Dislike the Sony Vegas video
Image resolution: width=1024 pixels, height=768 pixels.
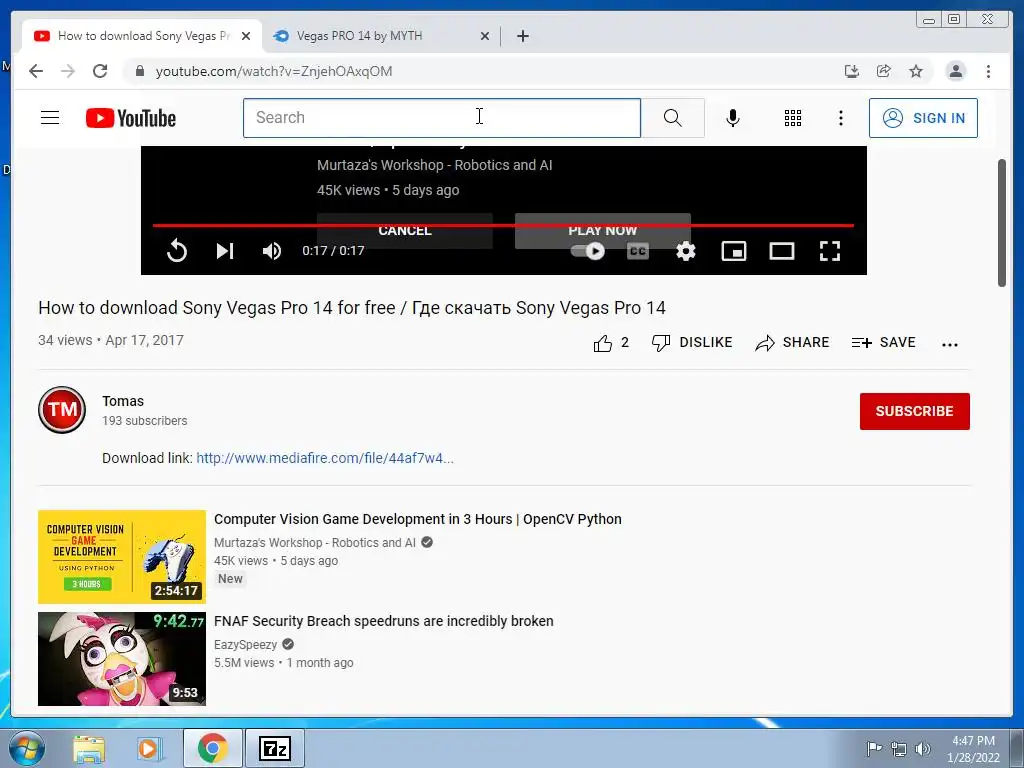coord(692,343)
